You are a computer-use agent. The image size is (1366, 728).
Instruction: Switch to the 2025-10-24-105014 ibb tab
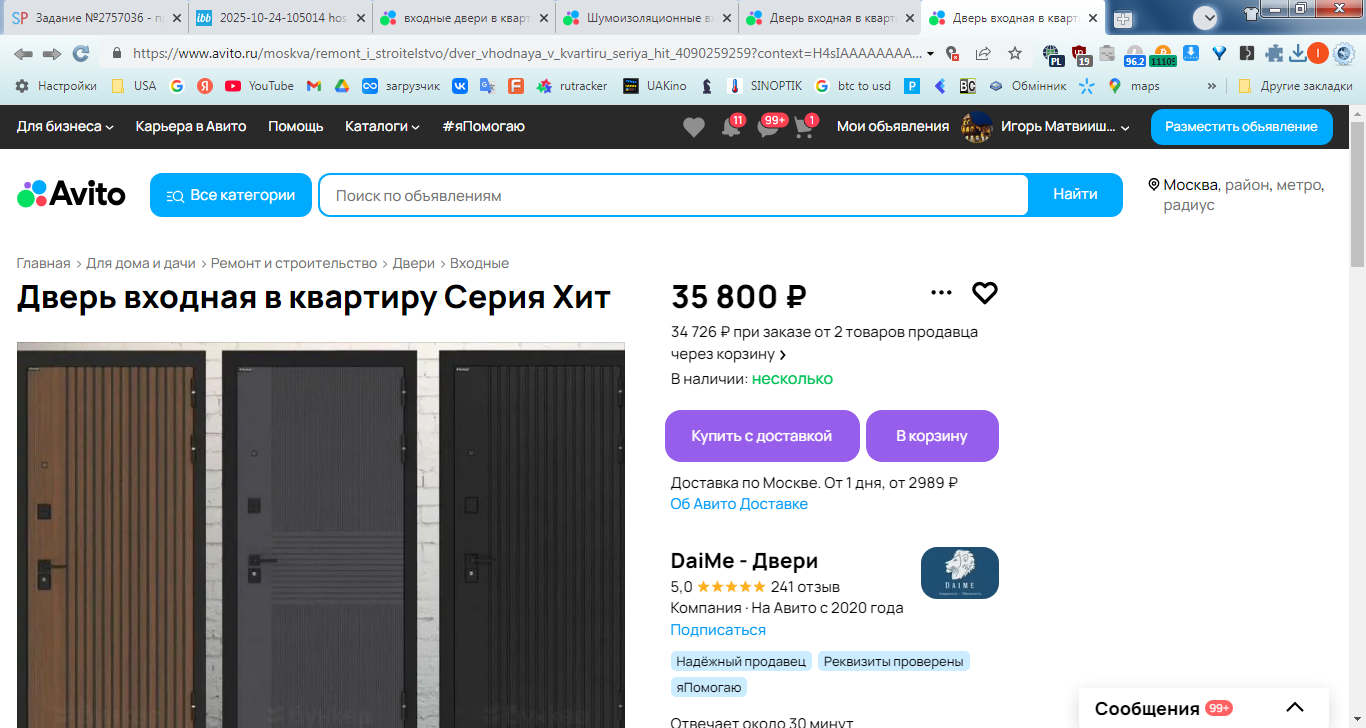279,18
